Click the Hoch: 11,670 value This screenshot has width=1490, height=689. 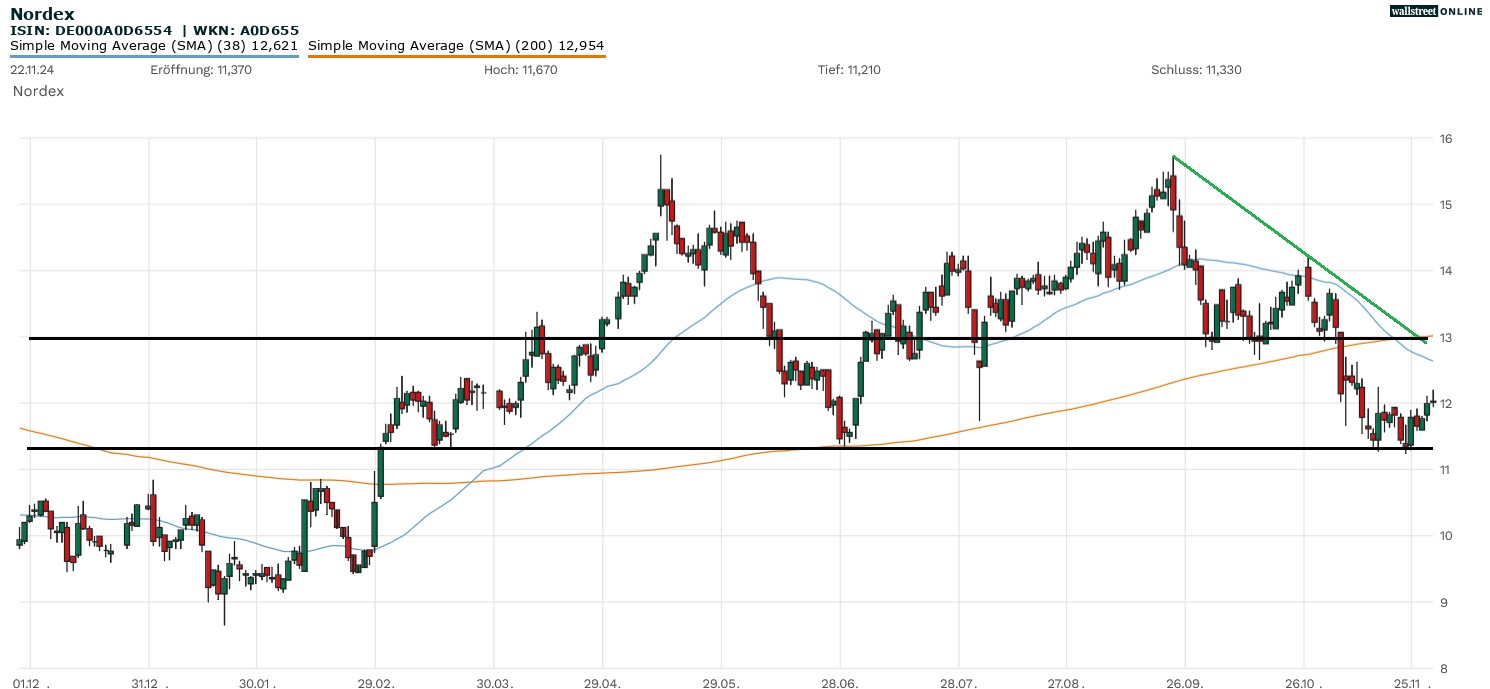[520, 70]
